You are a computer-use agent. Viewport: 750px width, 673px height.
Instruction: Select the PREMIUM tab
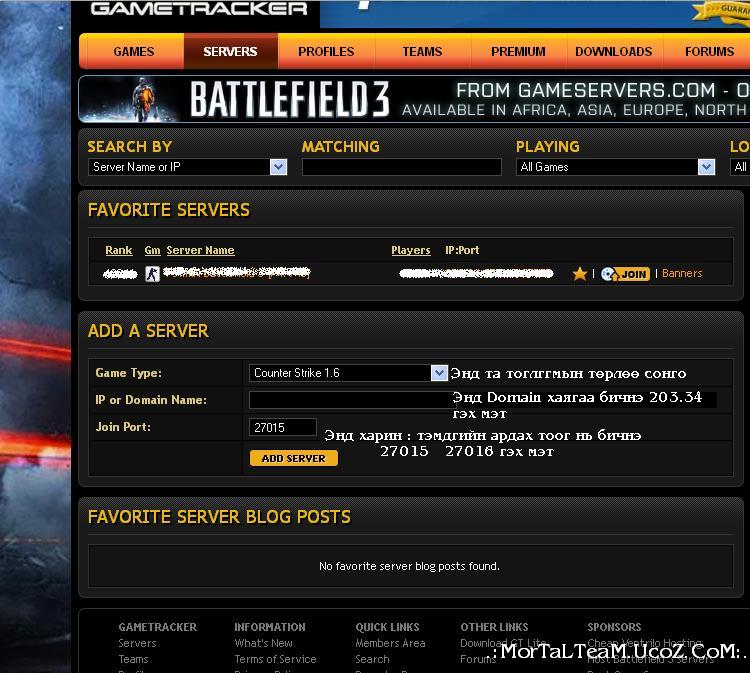518,52
